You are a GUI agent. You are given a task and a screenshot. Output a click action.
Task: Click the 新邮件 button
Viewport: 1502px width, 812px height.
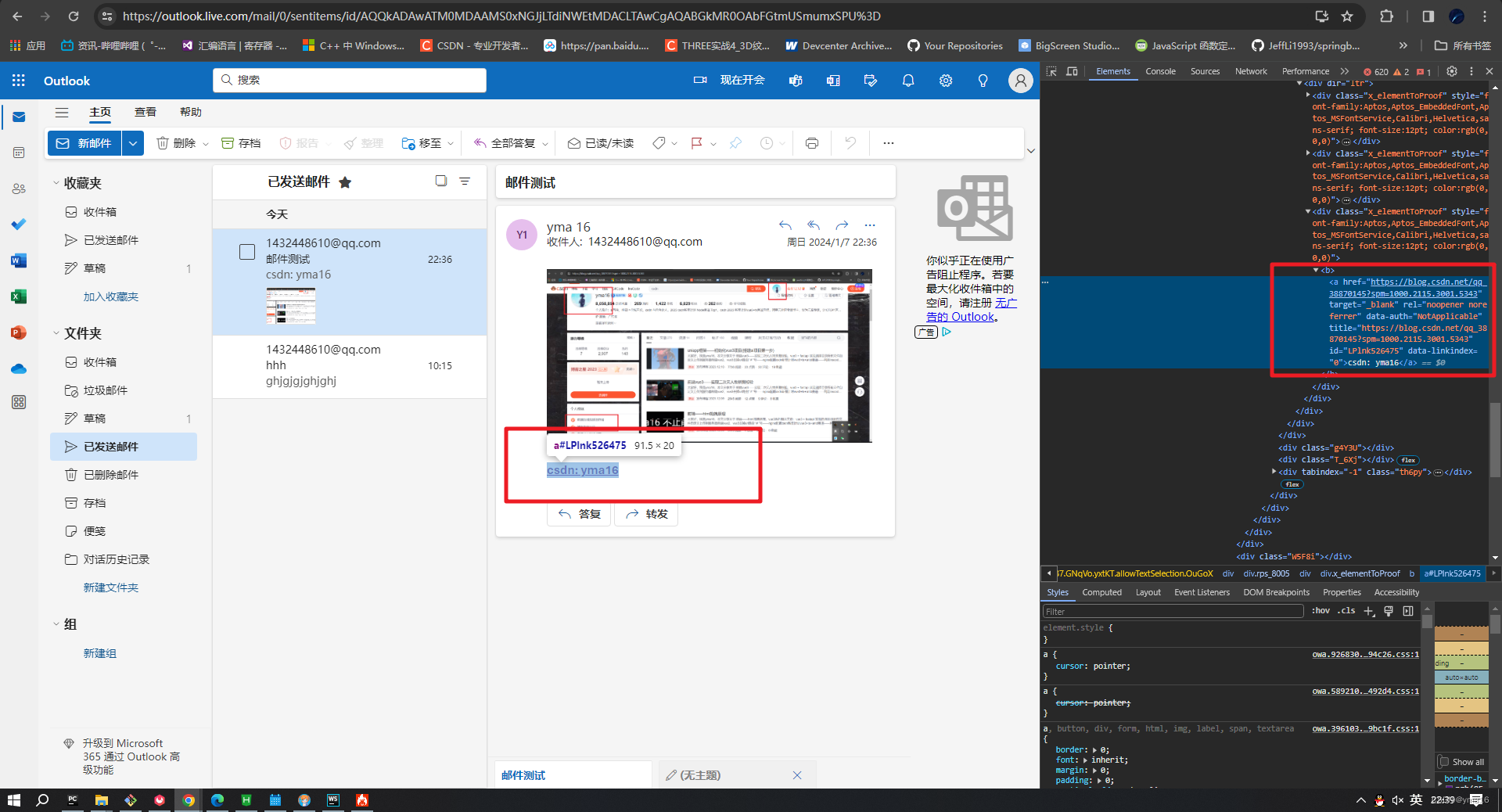(x=84, y=143)
